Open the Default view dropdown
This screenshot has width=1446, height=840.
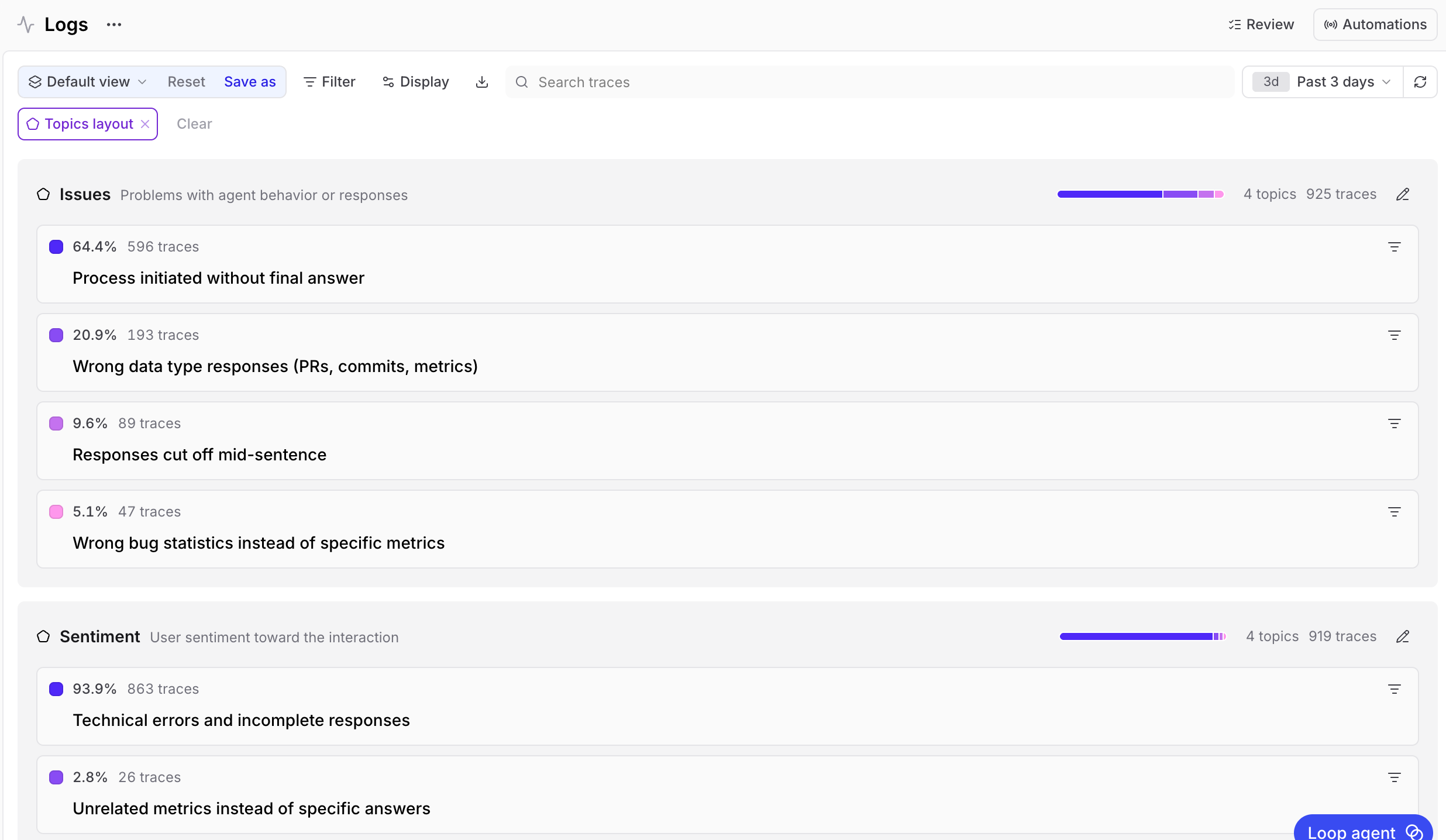point(87,82)
